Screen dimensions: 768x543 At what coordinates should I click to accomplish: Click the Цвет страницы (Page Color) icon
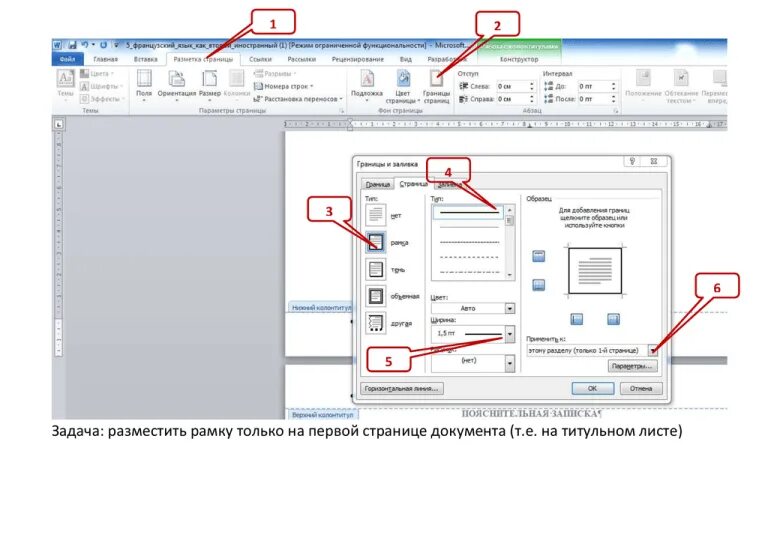(x=403, y=78)
